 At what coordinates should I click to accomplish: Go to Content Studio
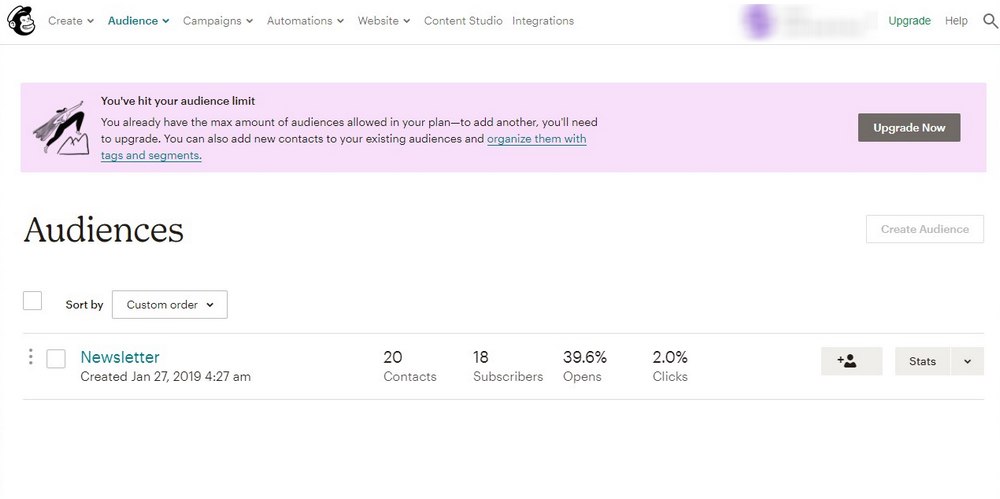click(463, 21)
